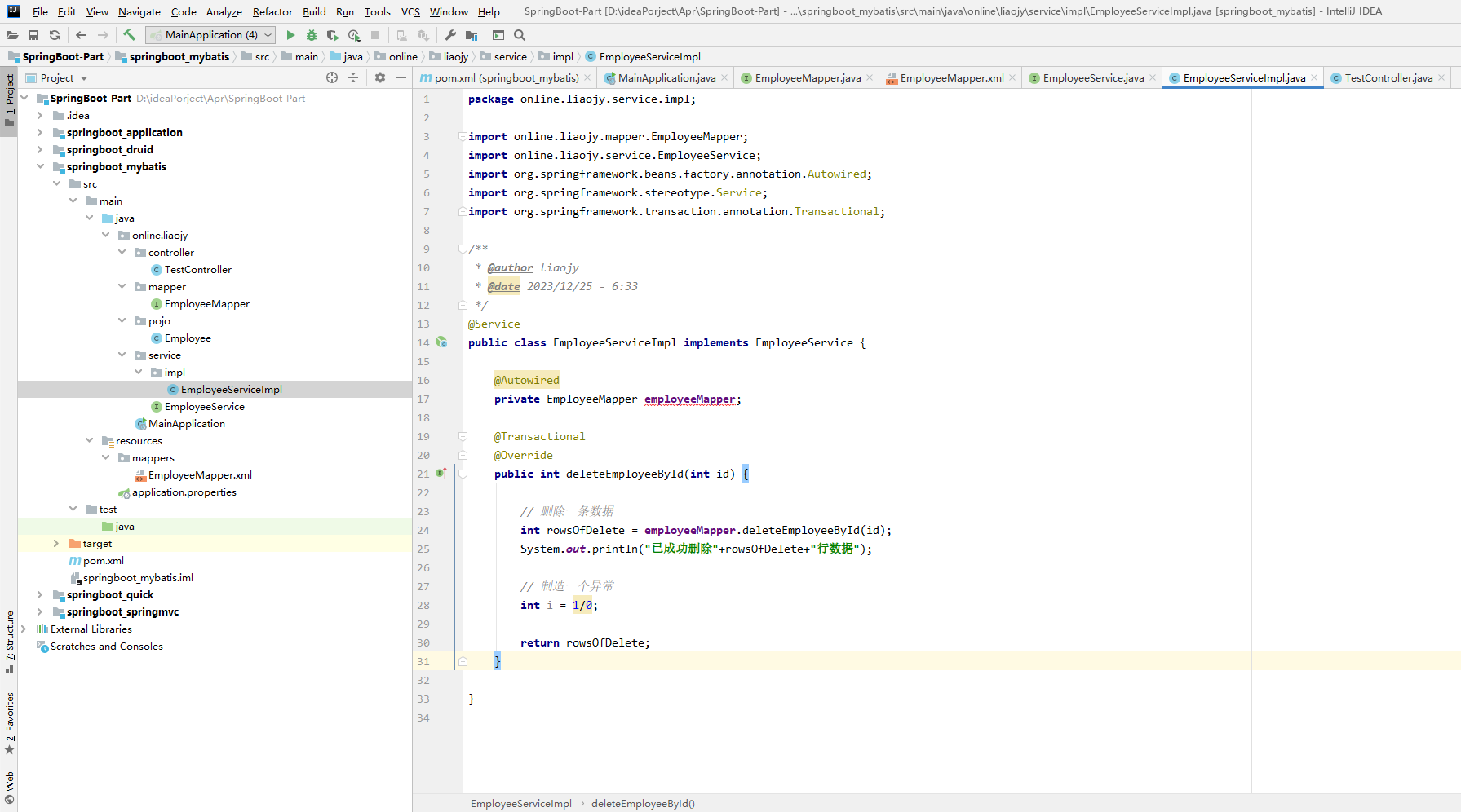Click the Project panel gear options icon
Screen dimensions: 1461x812
[379, 77]
